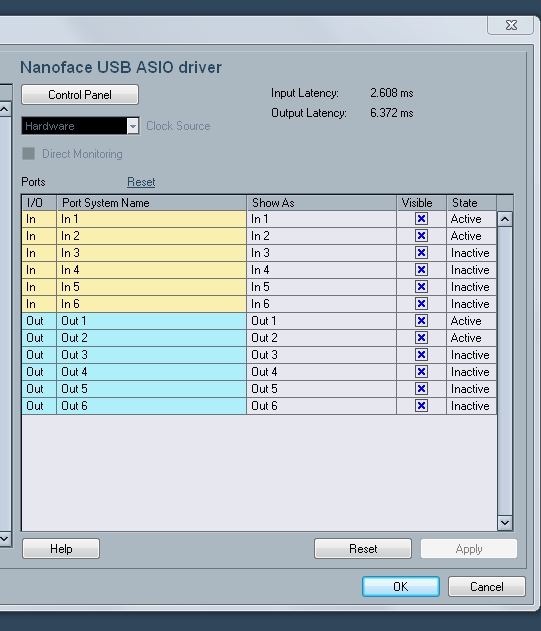Click the Inactive state of In 3

(x=470, y=253)
